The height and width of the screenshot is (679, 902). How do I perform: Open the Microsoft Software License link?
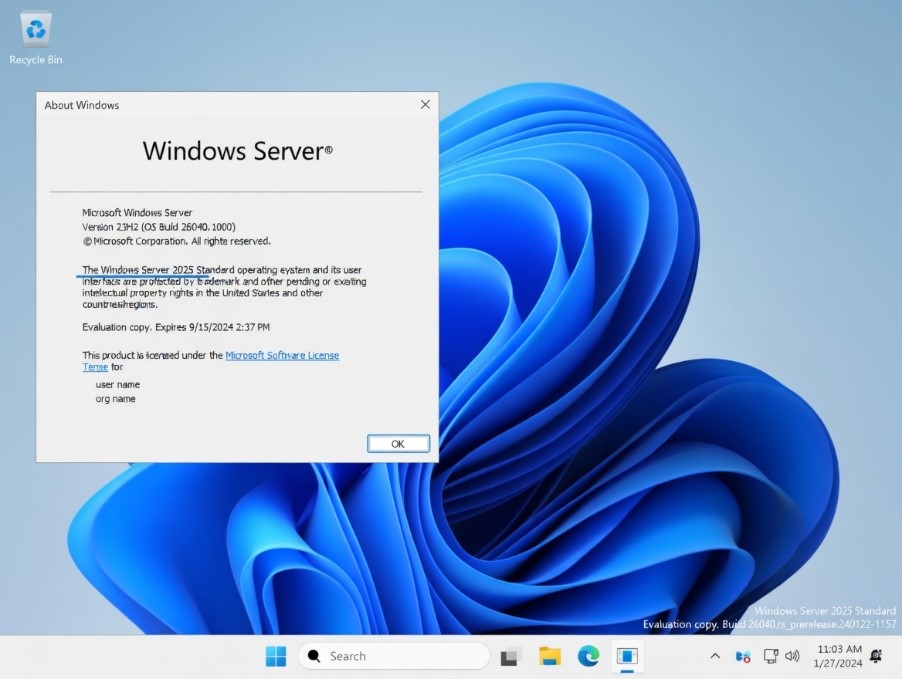pyautogui.click(x=282, y=355)
